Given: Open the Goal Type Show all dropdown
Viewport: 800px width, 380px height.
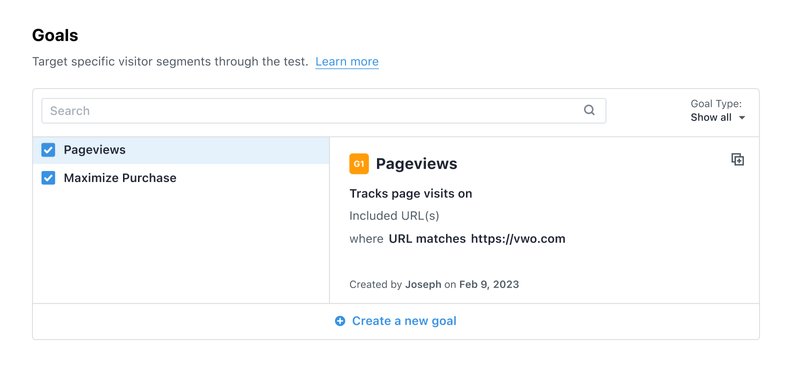Looking at the screenshot, I should pos(717,117).
